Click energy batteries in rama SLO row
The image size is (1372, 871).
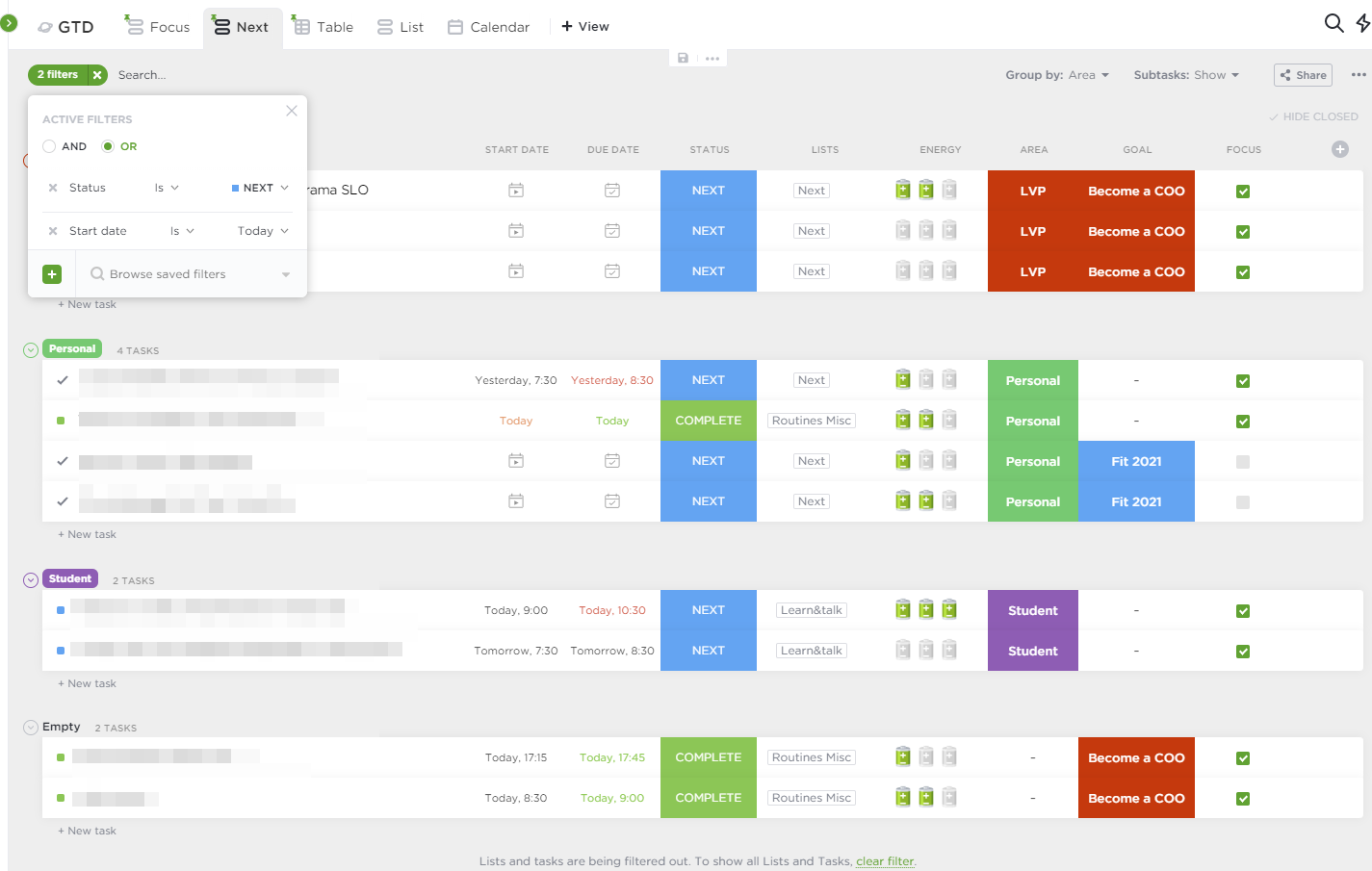(926, 190)
